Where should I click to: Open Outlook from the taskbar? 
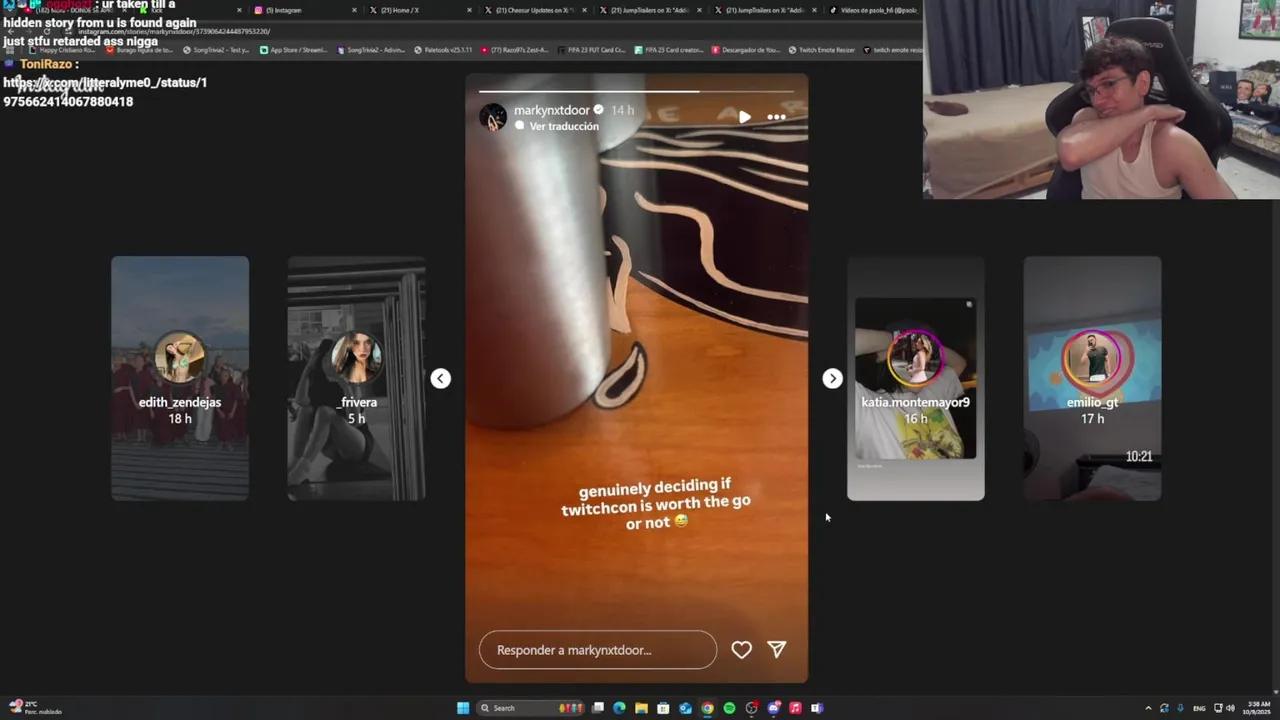click(x=685, y=708)
